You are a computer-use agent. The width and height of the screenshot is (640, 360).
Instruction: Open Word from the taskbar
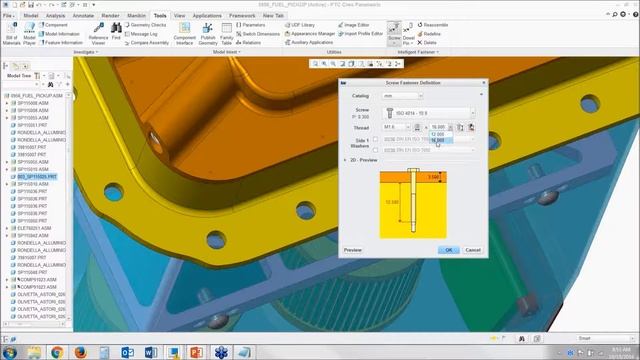click(x=151, y=352)
